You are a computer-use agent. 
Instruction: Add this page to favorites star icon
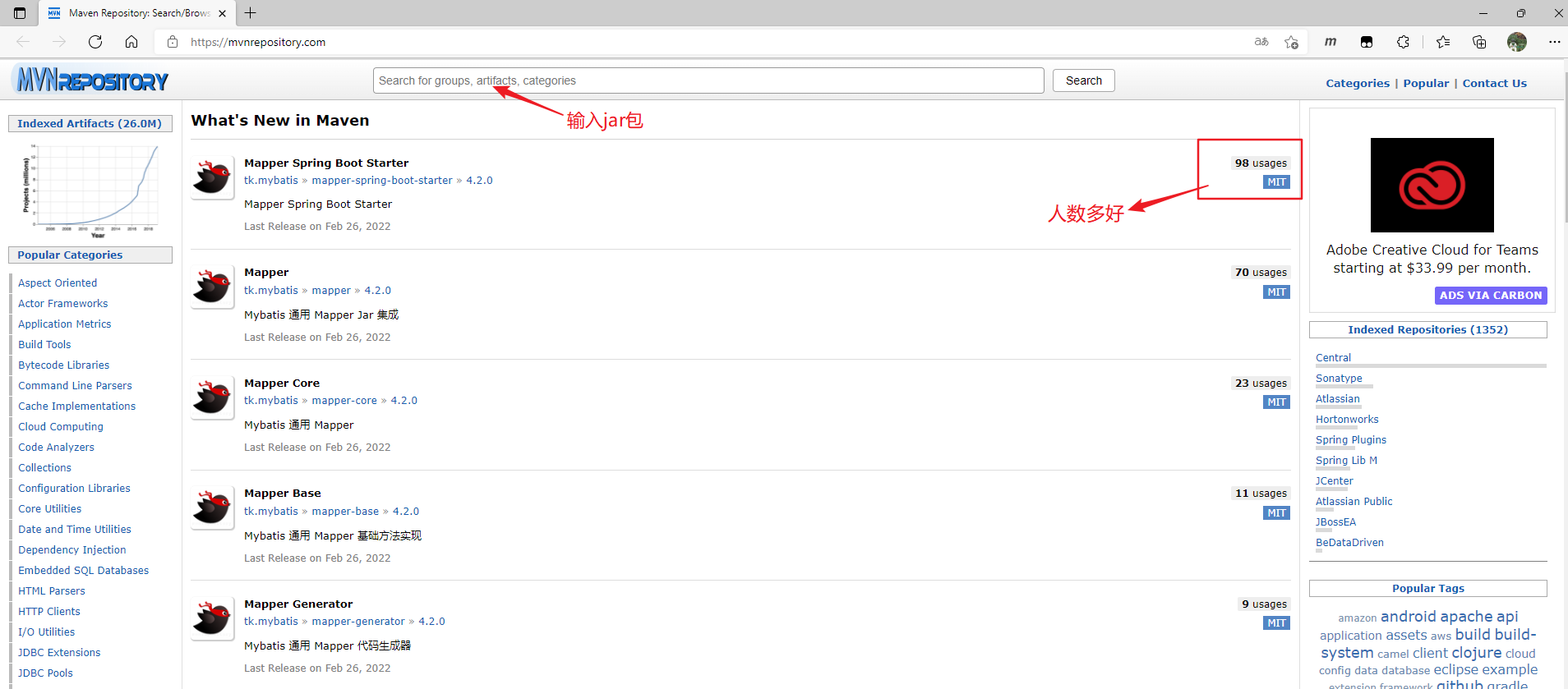[x=1292, y=42]
